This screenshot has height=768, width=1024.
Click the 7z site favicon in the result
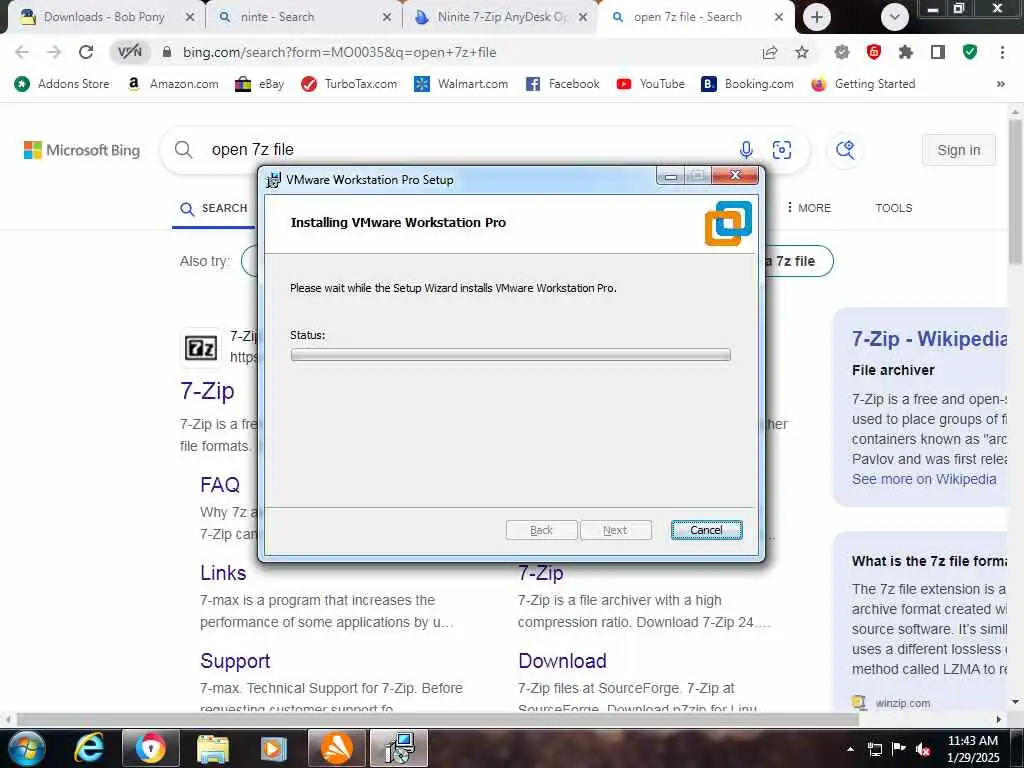click(200, 348)
